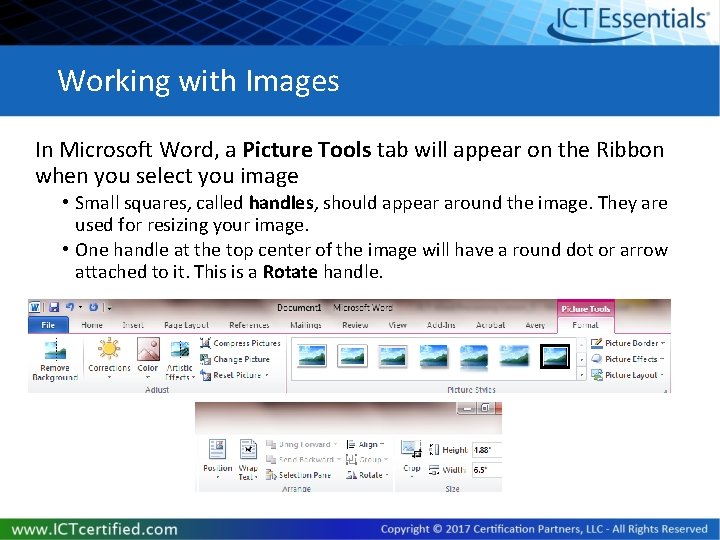Apply the second picture style thumbnail
The width and height of the screenshot is (720, 540).
click(352, 356)
